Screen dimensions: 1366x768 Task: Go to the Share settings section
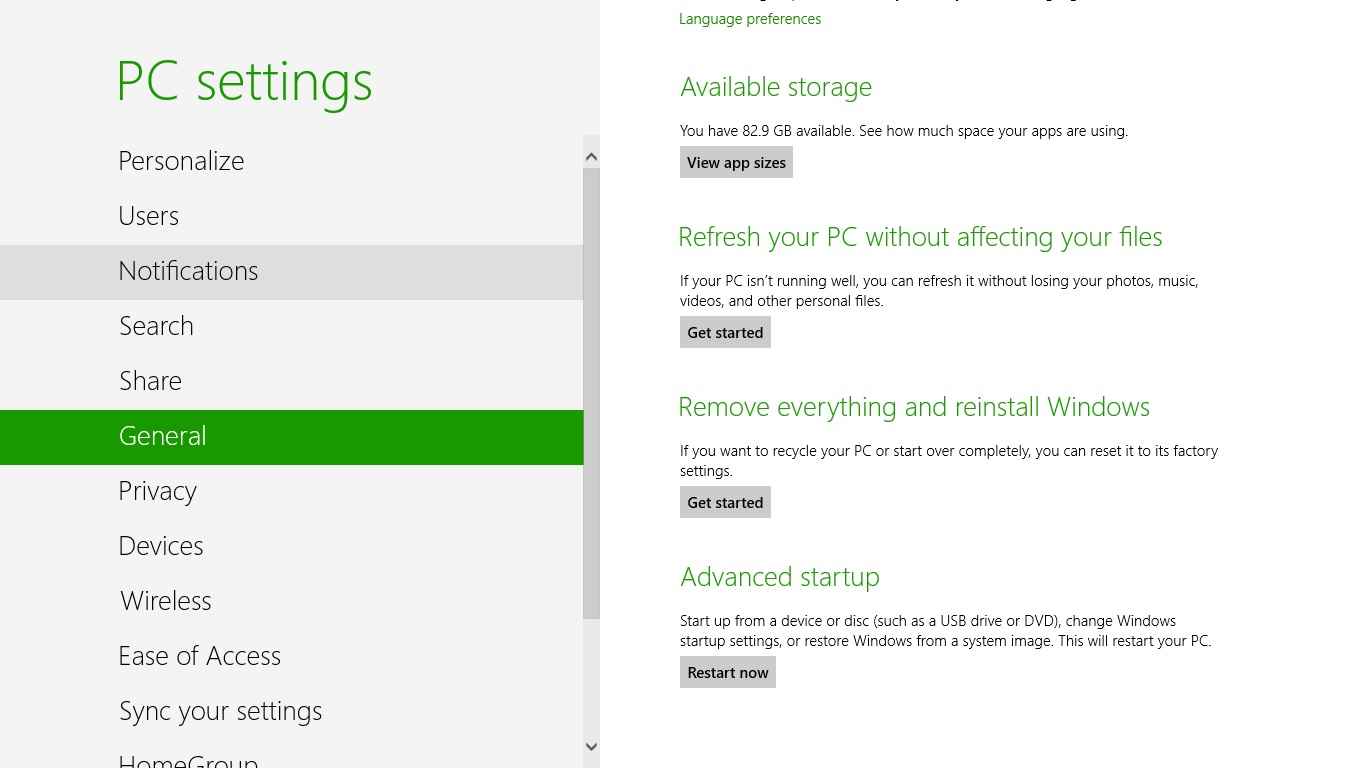150,380
